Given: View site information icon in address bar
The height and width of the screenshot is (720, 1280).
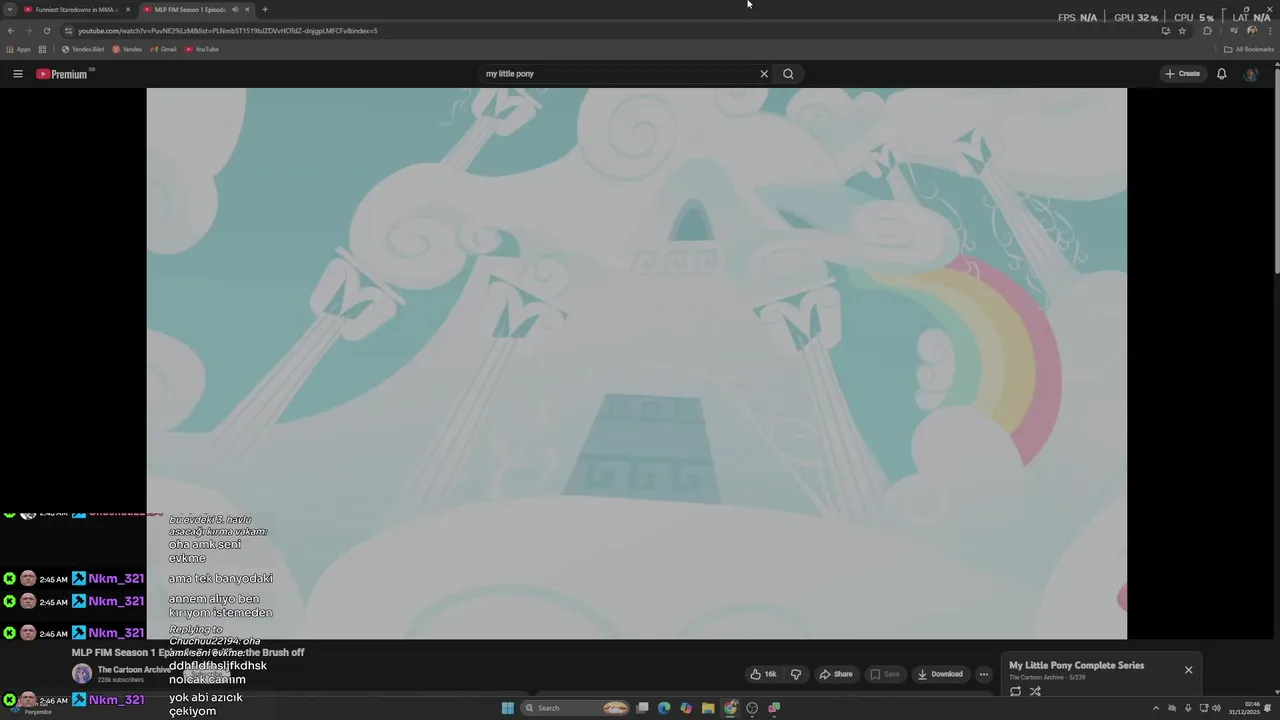Looking at the screenshot, I should 68,31.
